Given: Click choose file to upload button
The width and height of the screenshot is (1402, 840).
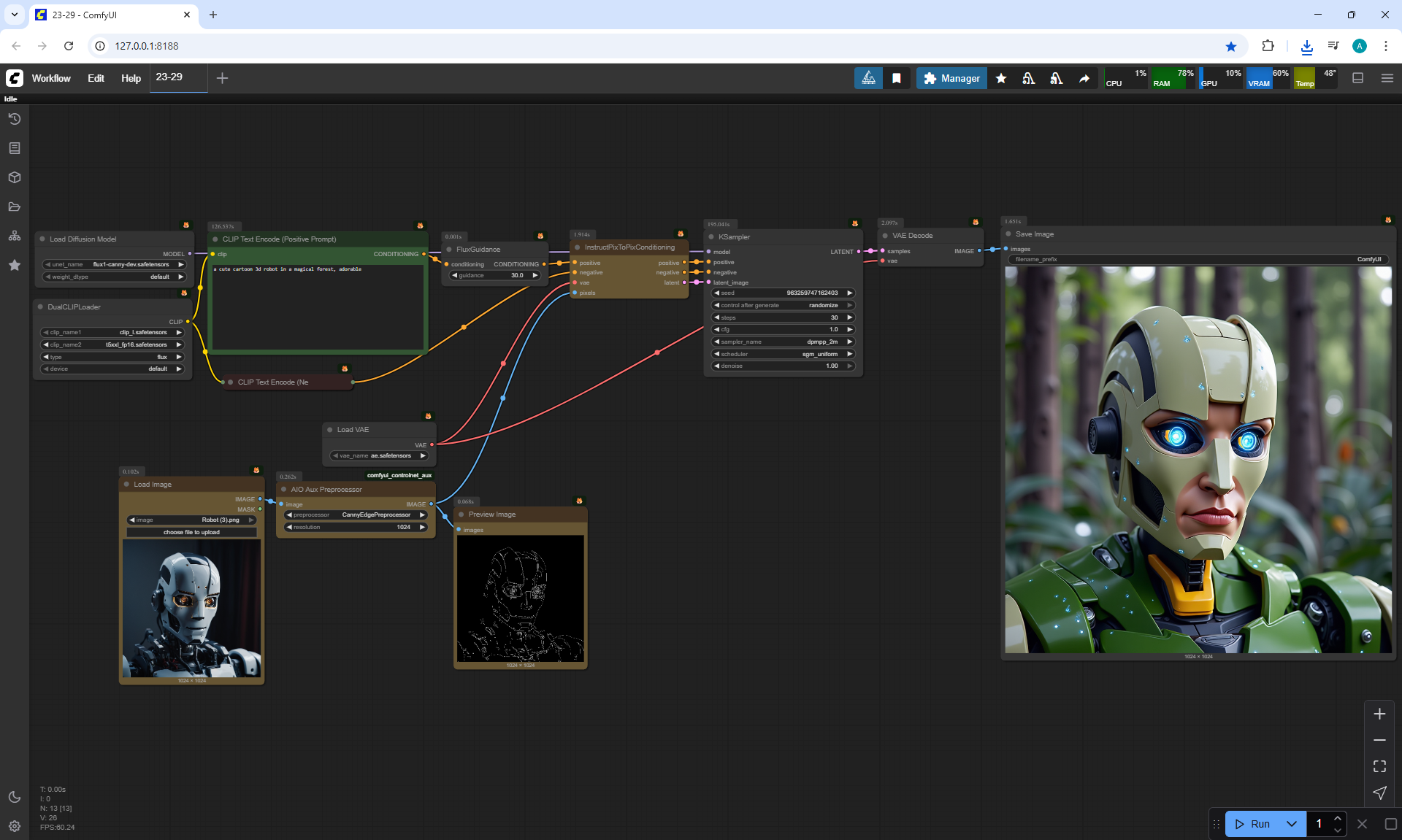Looking at the screenshot, I should pos(191,532).
